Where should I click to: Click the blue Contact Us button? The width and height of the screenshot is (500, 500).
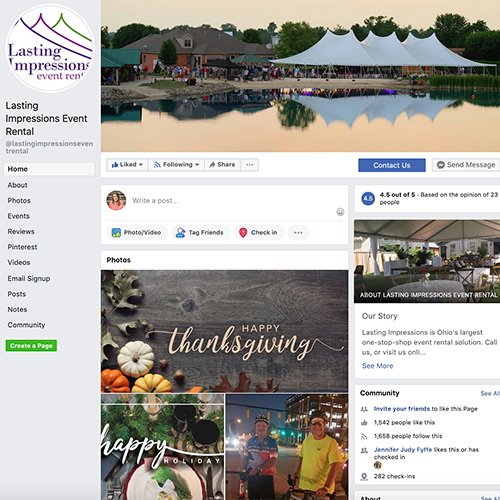point(392,165)
